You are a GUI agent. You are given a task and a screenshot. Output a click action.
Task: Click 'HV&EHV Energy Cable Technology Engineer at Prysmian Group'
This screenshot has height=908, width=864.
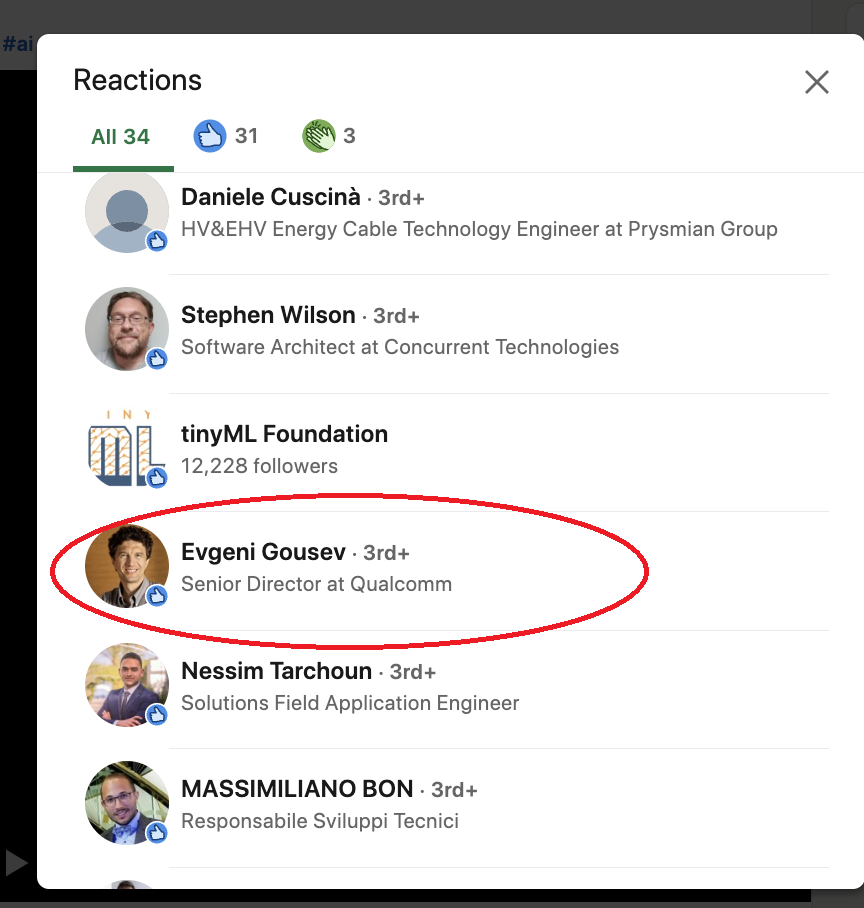[x=479, y=229]
